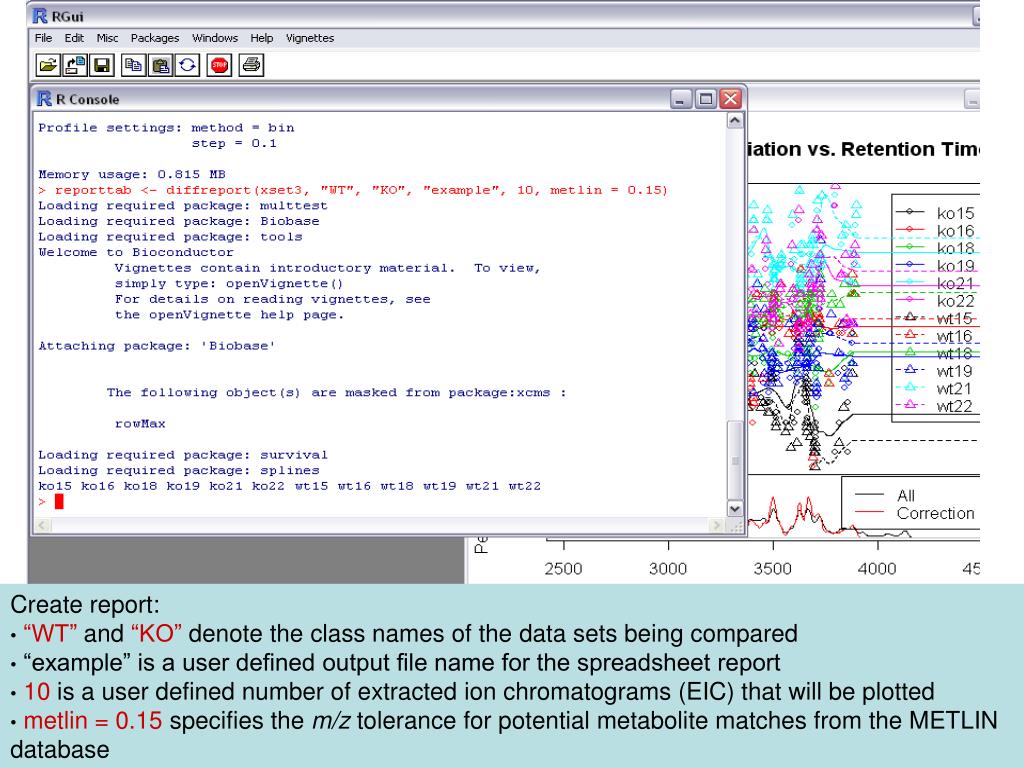
Task: Click 'Loading required package: survival' line
Action: click(x=183, y=455)
